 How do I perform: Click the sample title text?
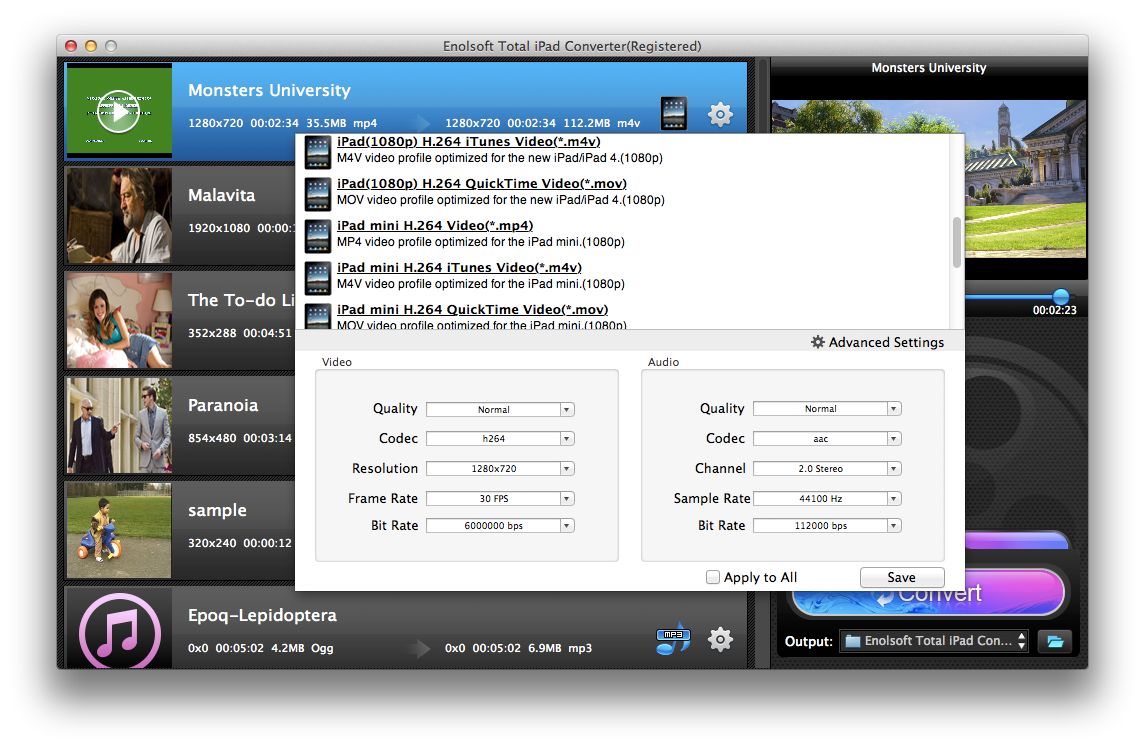217,511
